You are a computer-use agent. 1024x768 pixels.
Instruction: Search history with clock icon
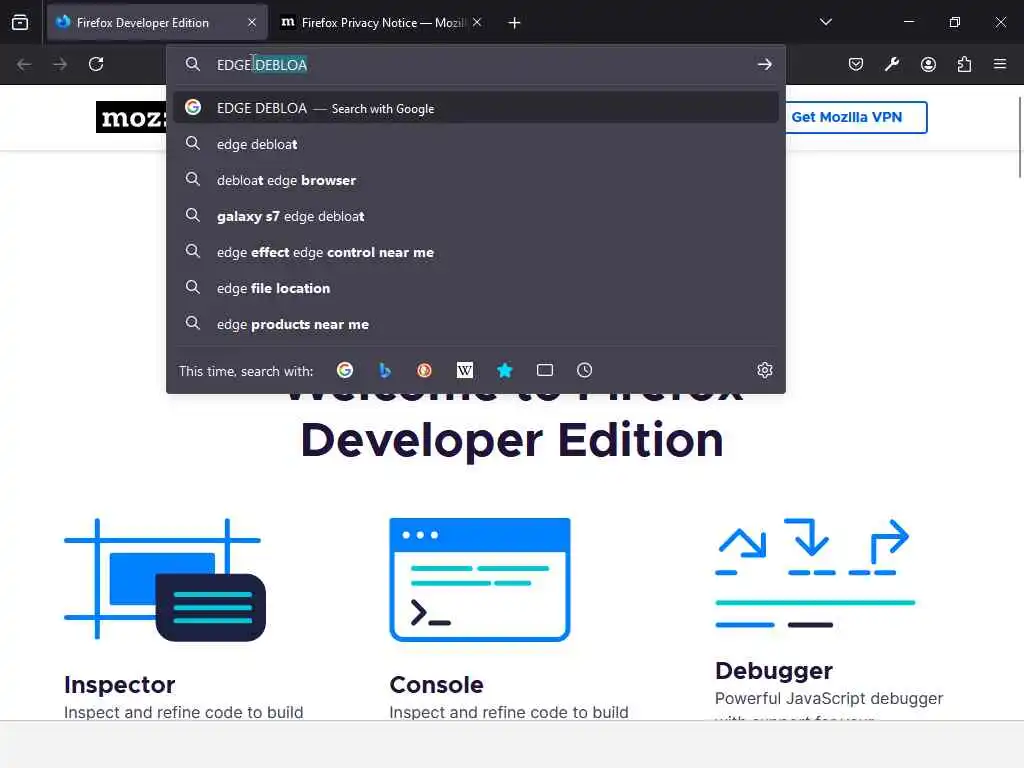pyautogui.click(x=584, y=370)
